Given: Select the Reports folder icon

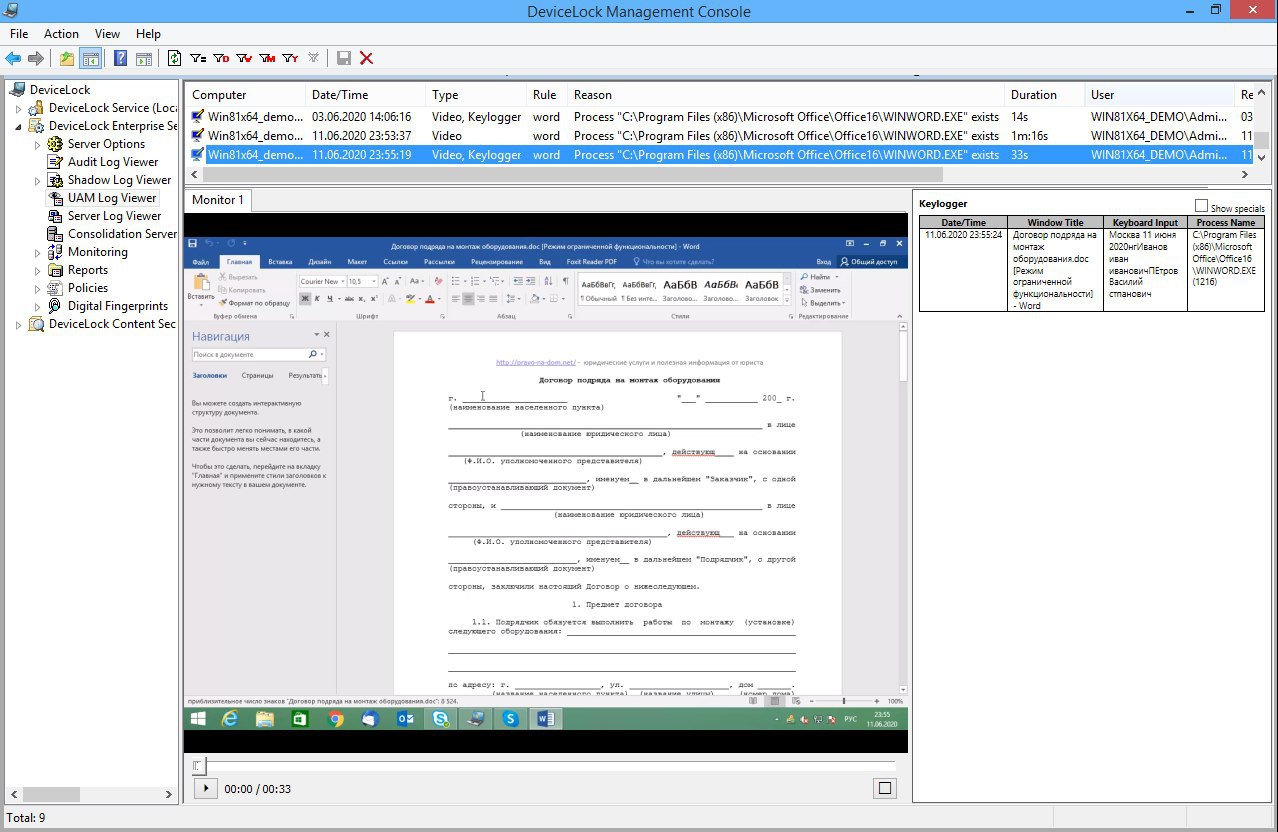Looking at the screenshot, I should pos(56,270).
